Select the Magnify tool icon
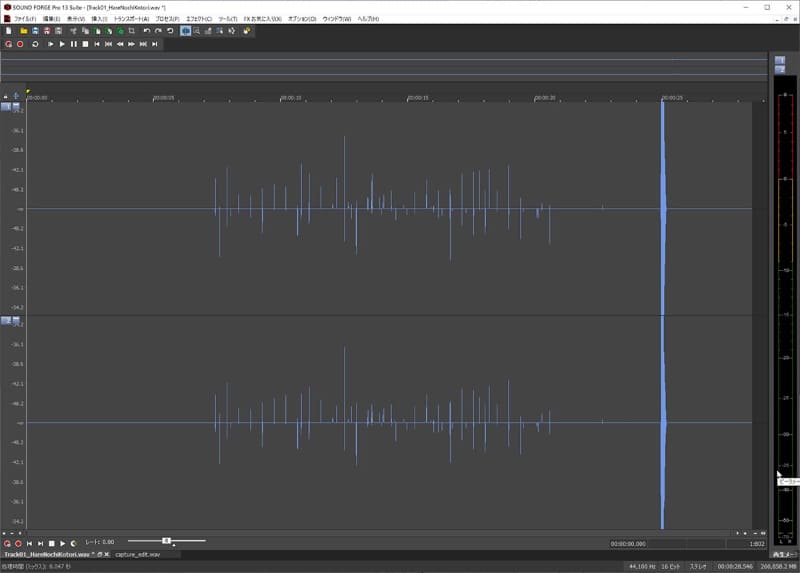Image resolution: width=800 pixels, height=573 pixels. [197, 31]
